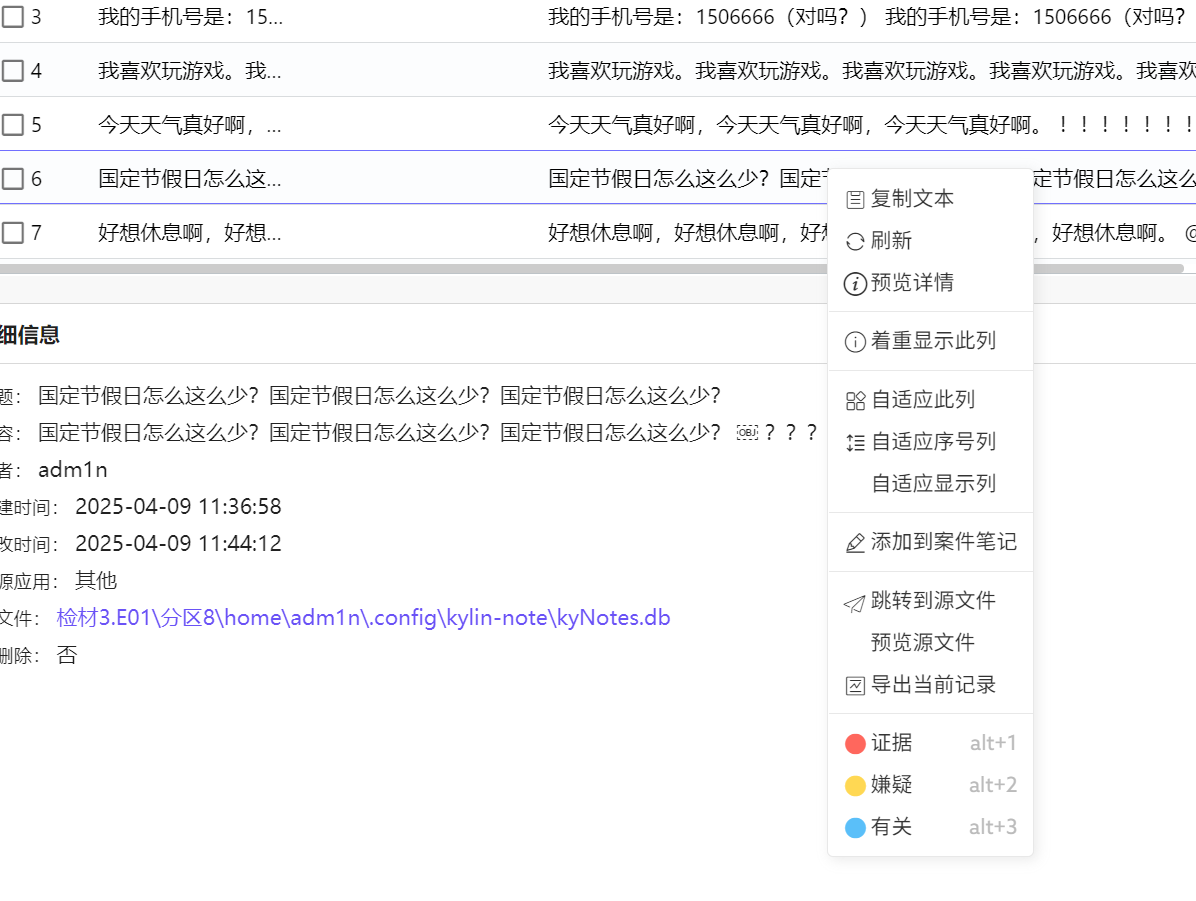Select 自适应显示列 menu entry
Image resolution: width=1196 pixels, height=901 pixels.
(x=930, y=484)
